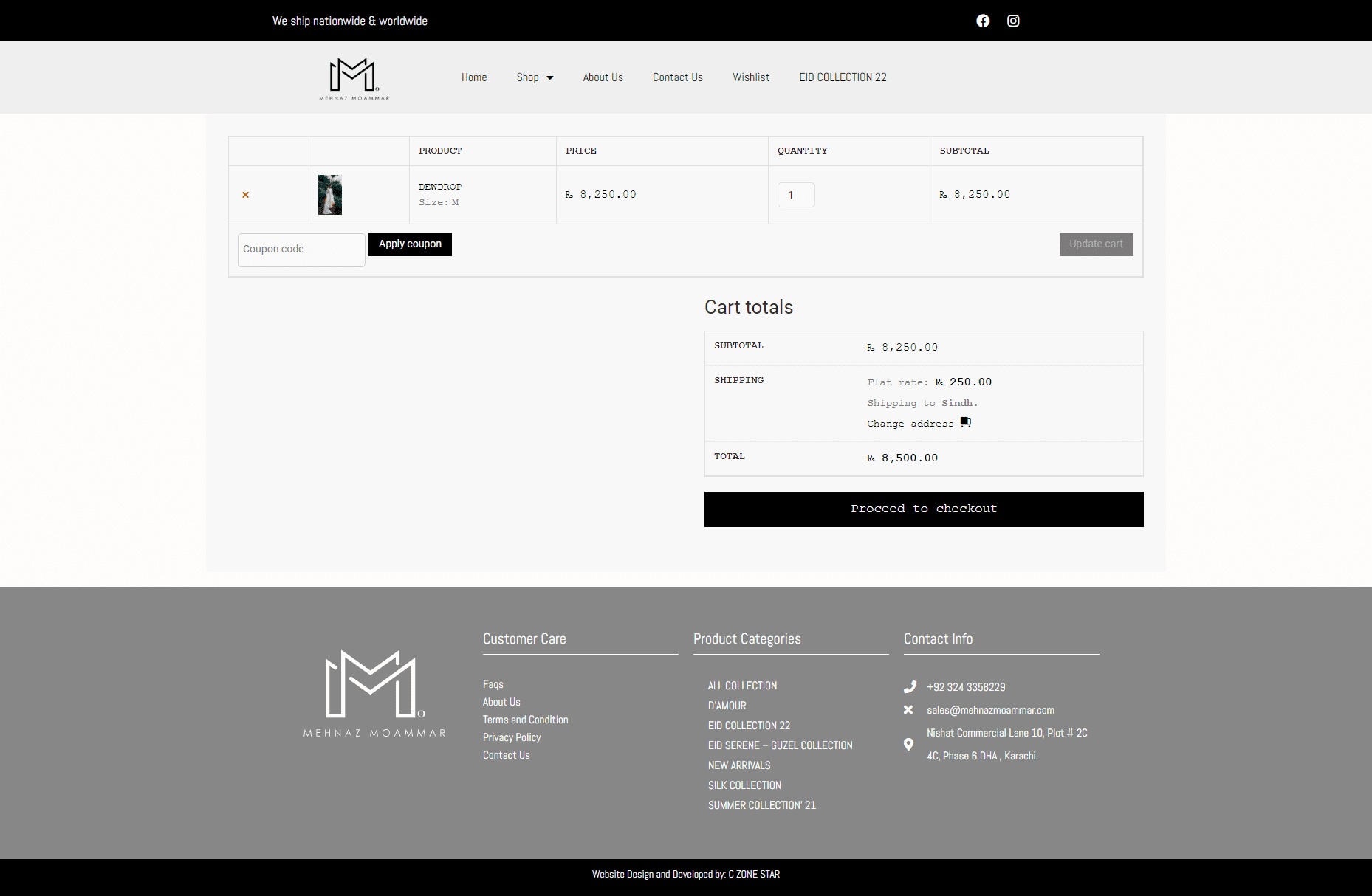Image resolution: width=1372 pixels, height=896 pixels.
Task: Expand the Shop dropdown menu
Action: [x=535, y=77]
